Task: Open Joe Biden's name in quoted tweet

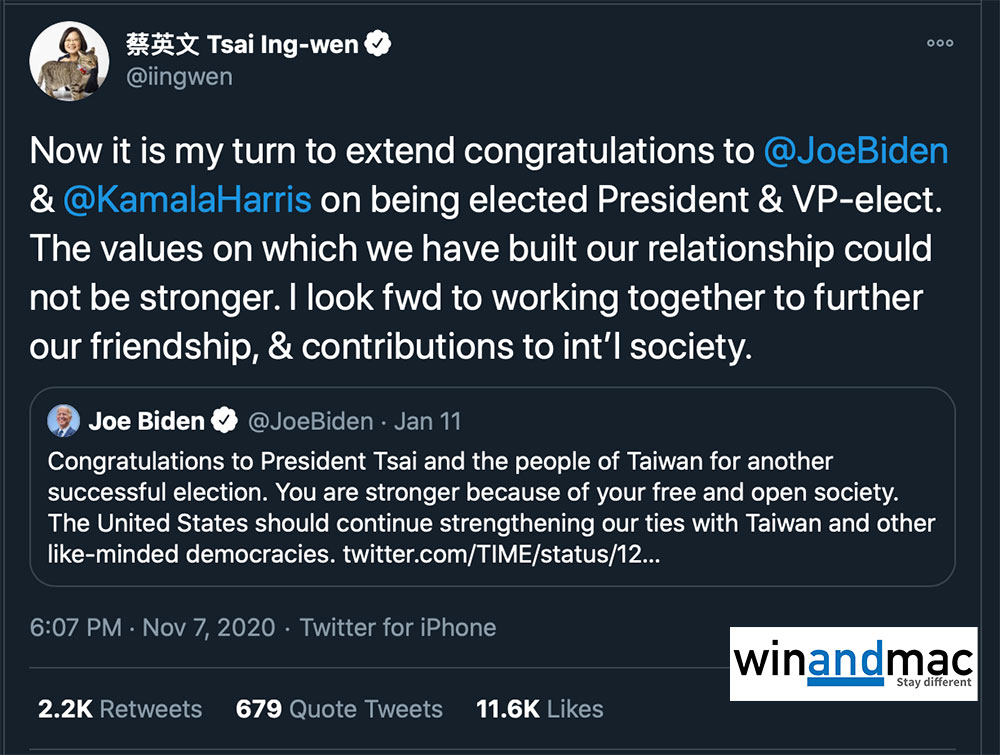Action: point(146,421)
